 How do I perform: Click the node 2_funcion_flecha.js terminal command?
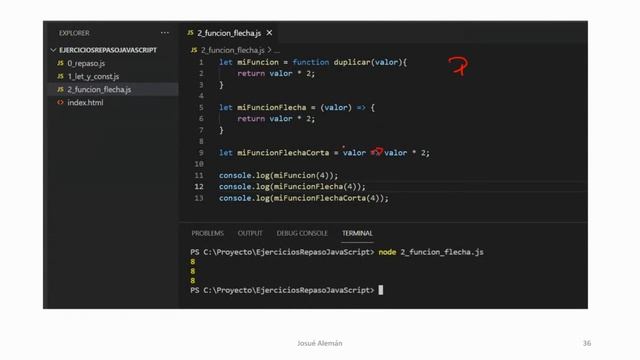pyautogui.click(x=431, y=252)
